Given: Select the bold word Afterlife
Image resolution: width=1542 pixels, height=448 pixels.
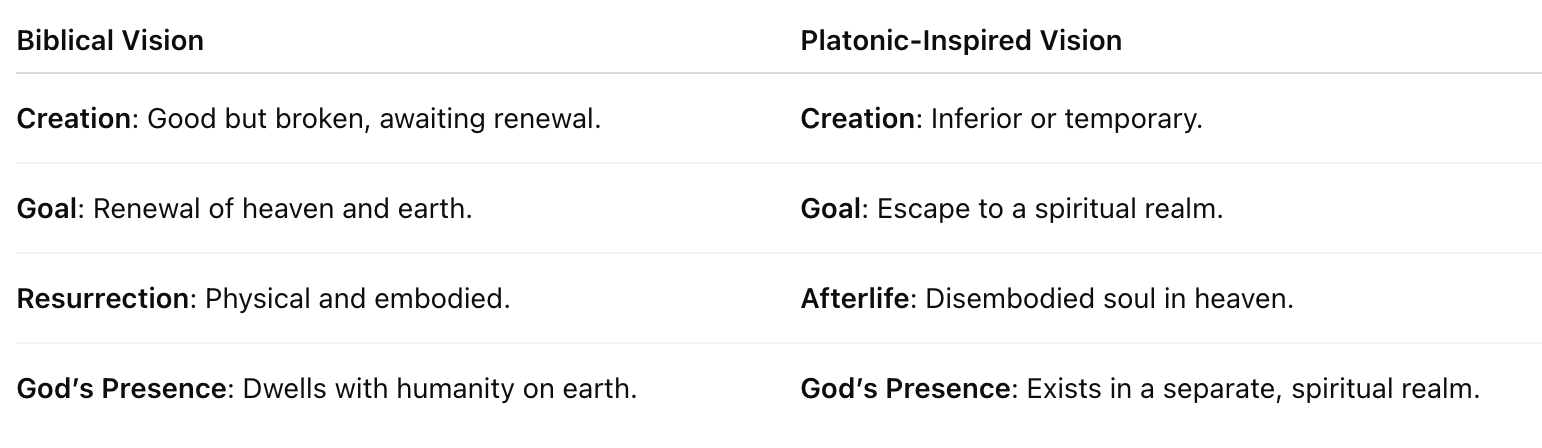Looking at the screenshot, I should pos(856,299).
